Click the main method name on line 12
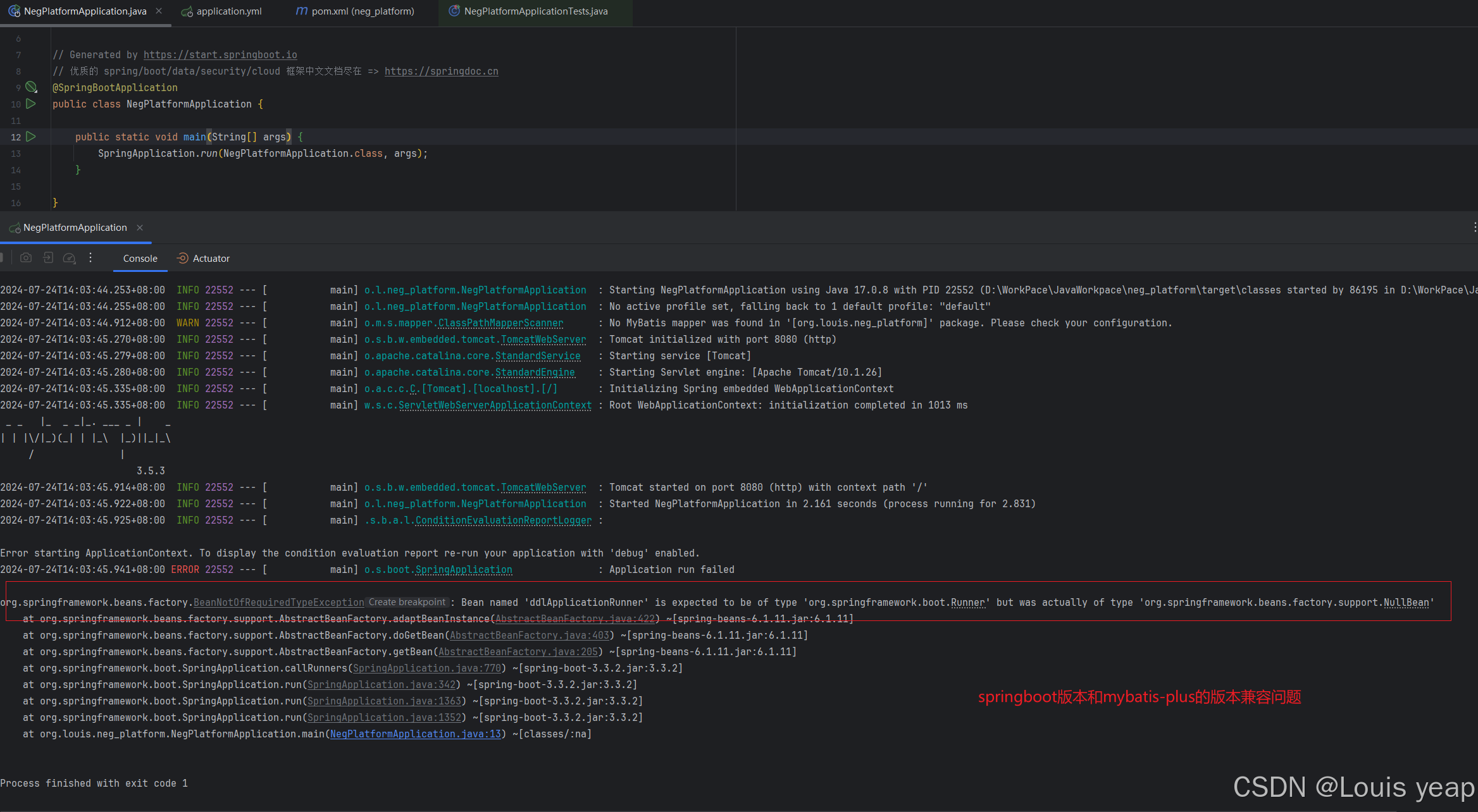Image resolution: width=1478 pixels, height=812 pixels. click(x=195, y=137)
